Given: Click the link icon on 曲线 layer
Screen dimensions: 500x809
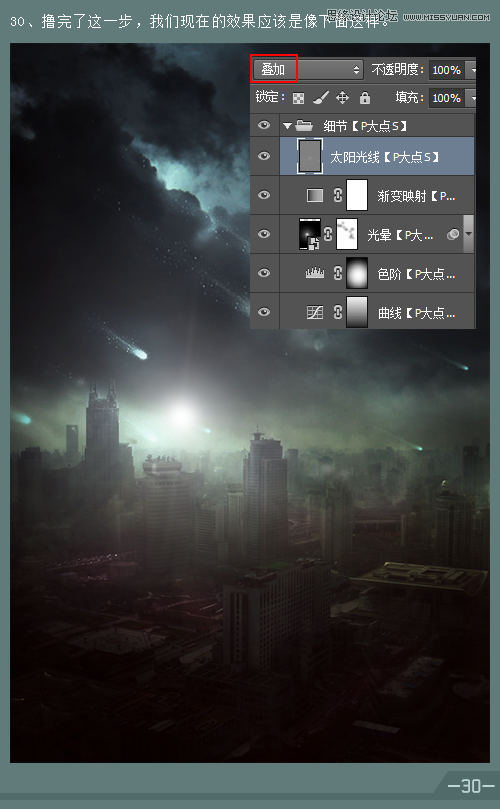Looking at the screenshot, I should (337, 312).
